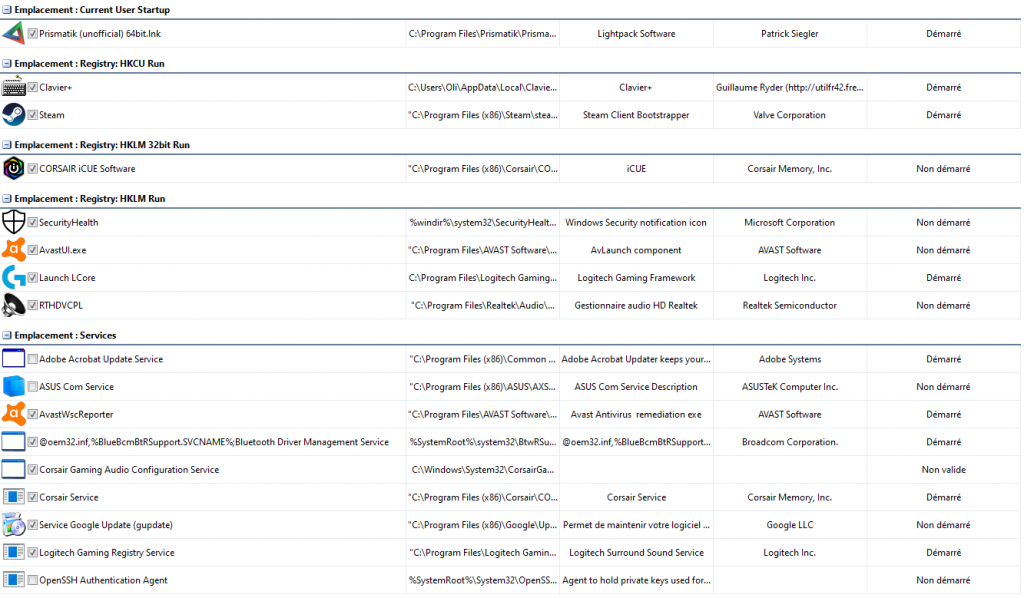This screenshot has width=1024, height=598.
Task: Click the CORSAIR iCUE Software icon
Action: coord(13,168)
